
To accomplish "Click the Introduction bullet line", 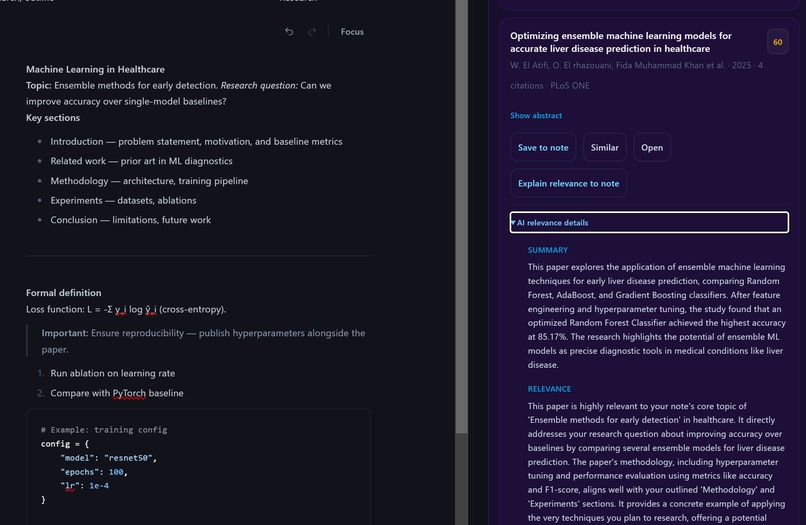I will [196, 141].
